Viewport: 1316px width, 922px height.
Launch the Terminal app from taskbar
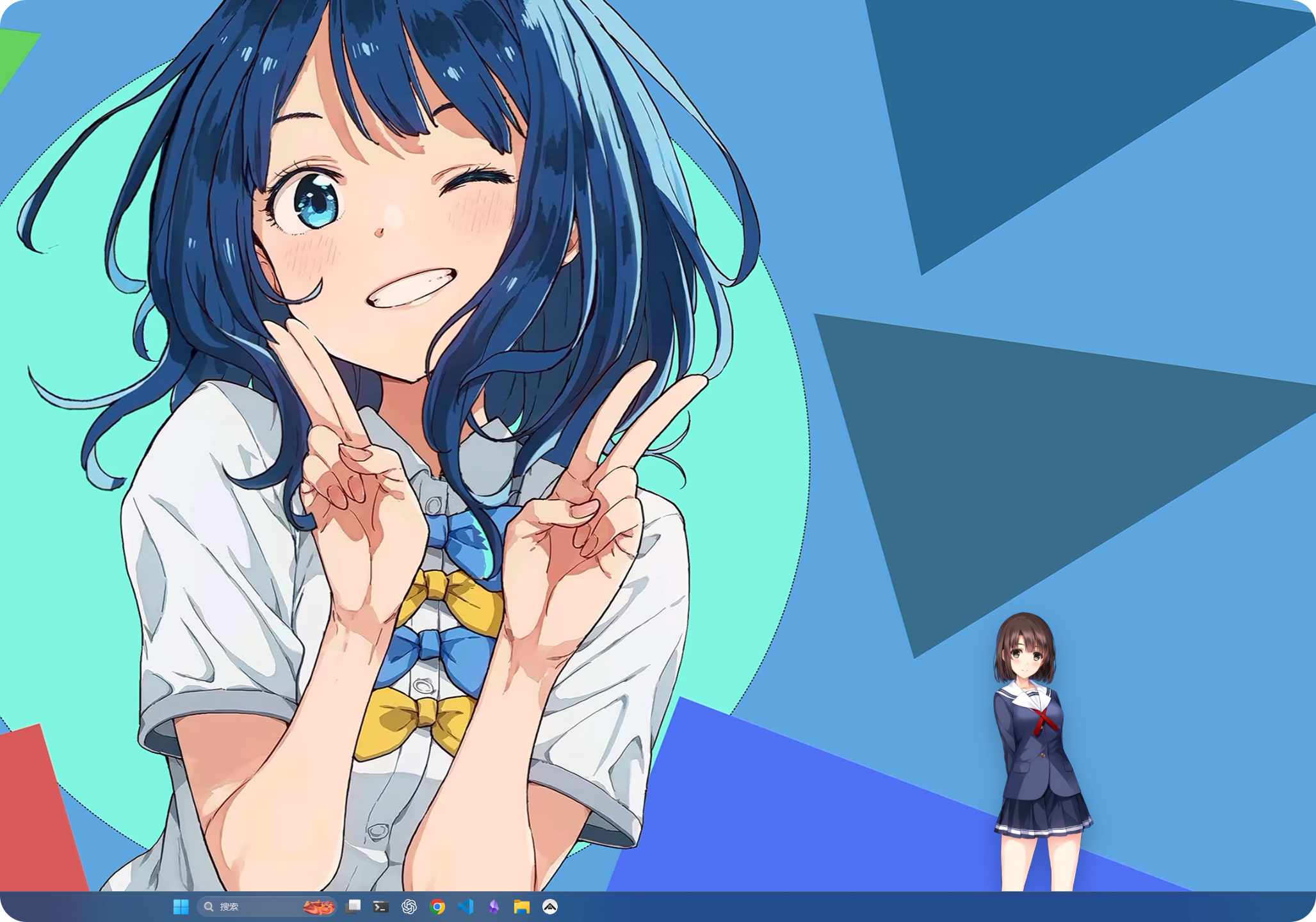(381, 907)
